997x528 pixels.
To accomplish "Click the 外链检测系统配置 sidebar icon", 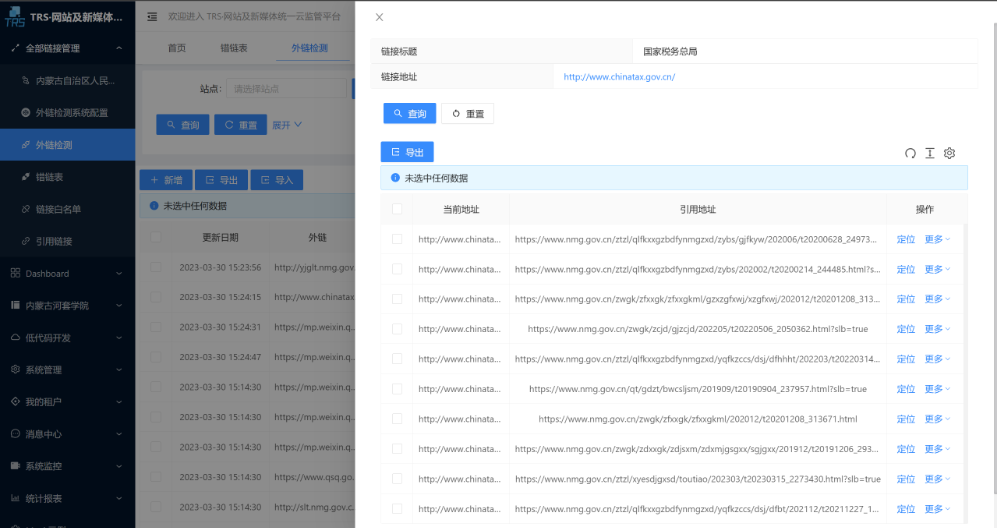I will pyautogui.click(x=26, y=113).
